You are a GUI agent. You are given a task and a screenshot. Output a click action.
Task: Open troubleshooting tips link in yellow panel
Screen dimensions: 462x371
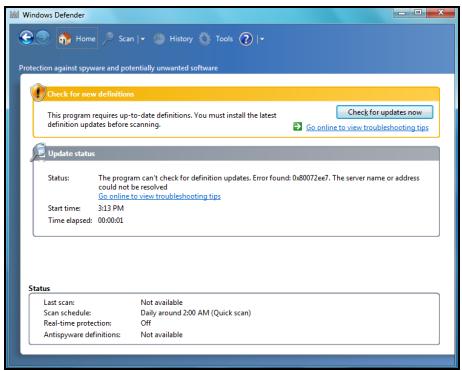[367, 127]
